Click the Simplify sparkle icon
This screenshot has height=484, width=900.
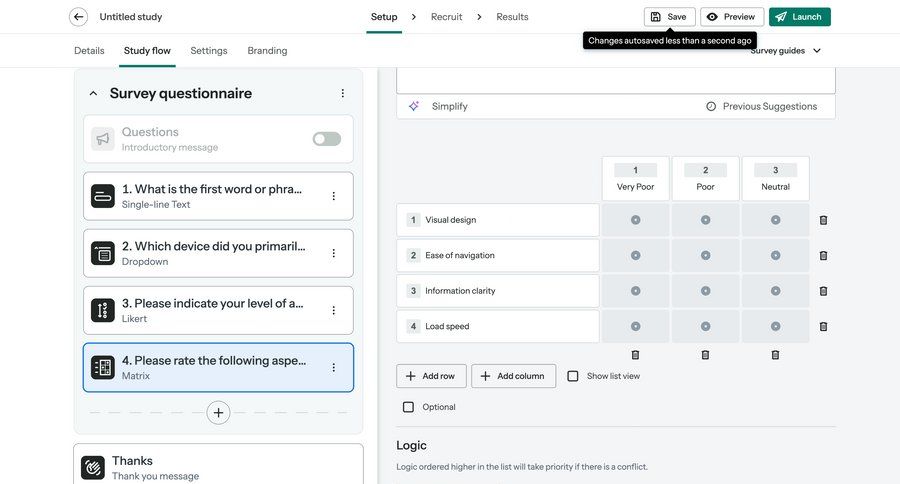(414, 106)
